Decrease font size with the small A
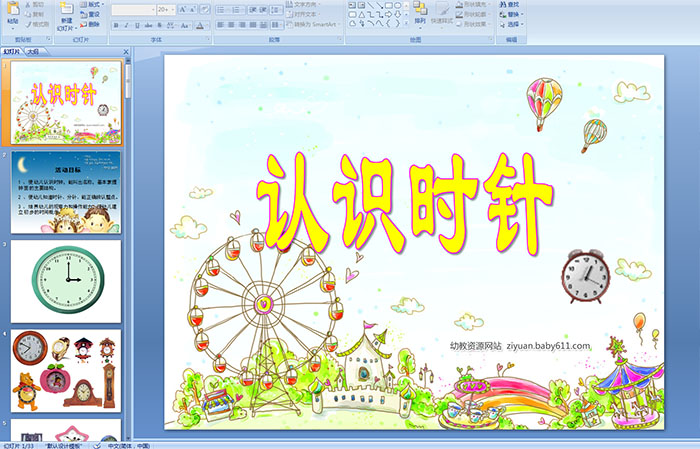 click(192, 9)
